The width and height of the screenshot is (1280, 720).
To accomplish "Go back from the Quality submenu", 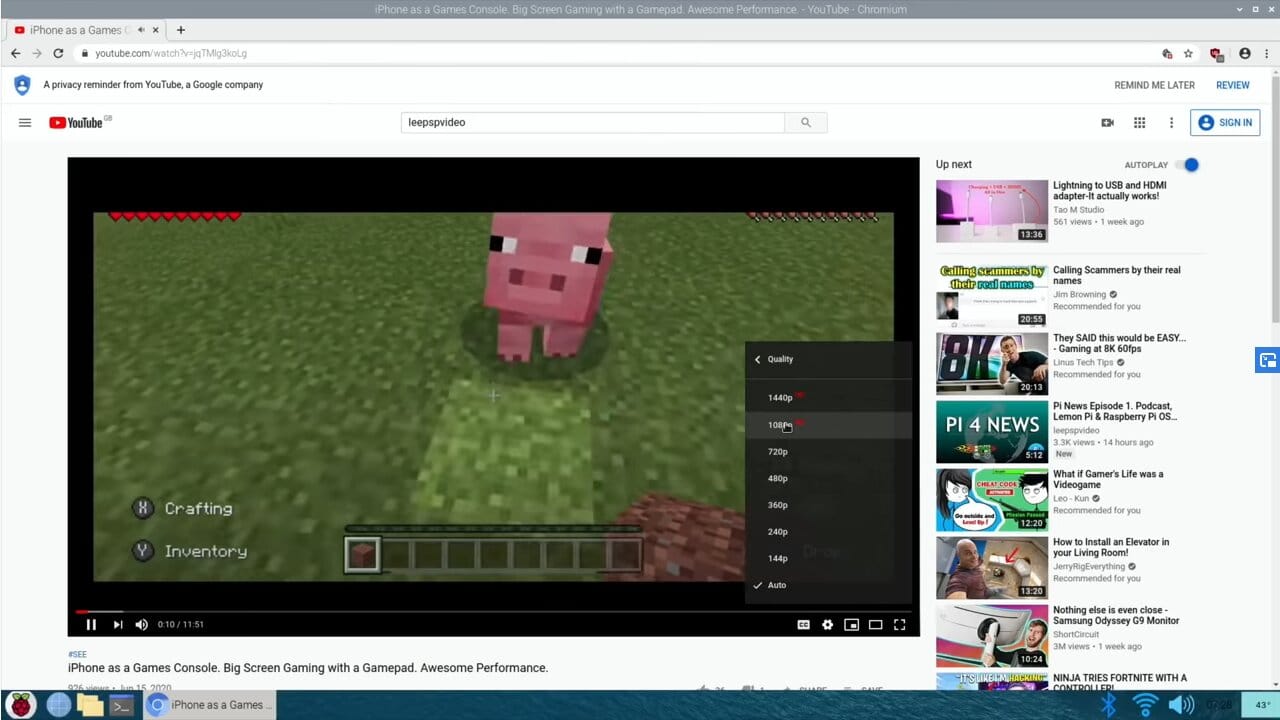I will click(x=759, y=358).
